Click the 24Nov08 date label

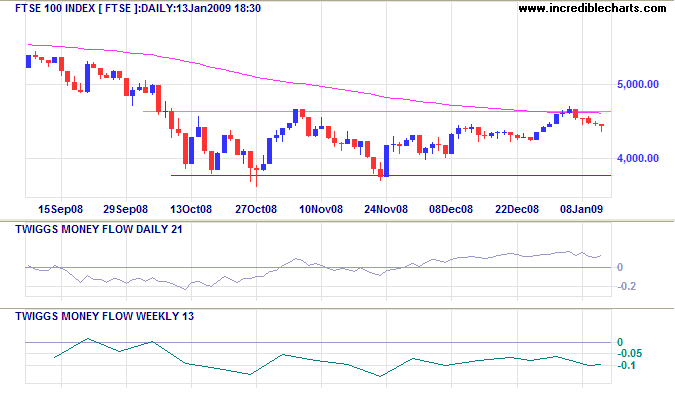tap(386, 210)
